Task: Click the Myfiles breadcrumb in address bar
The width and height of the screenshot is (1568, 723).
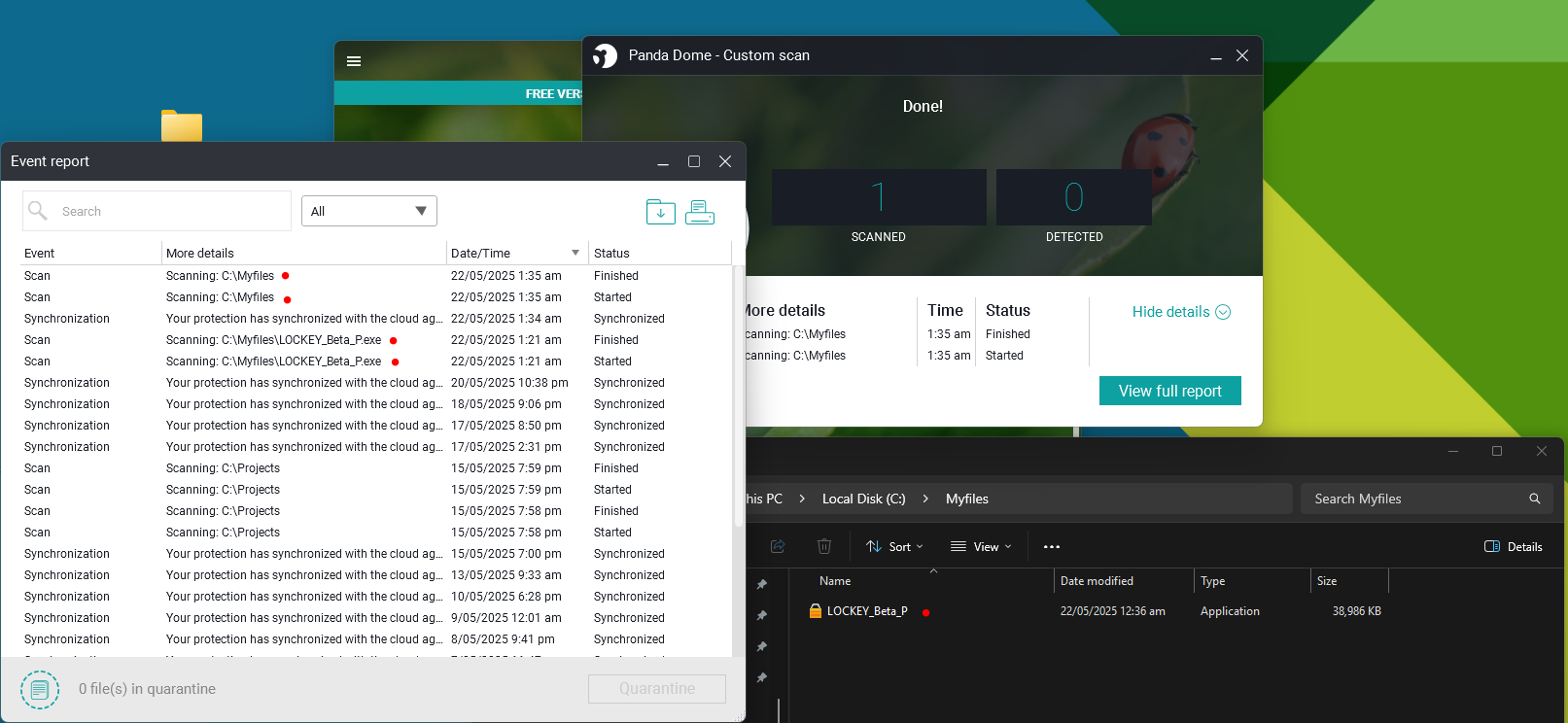Action: 967,499
